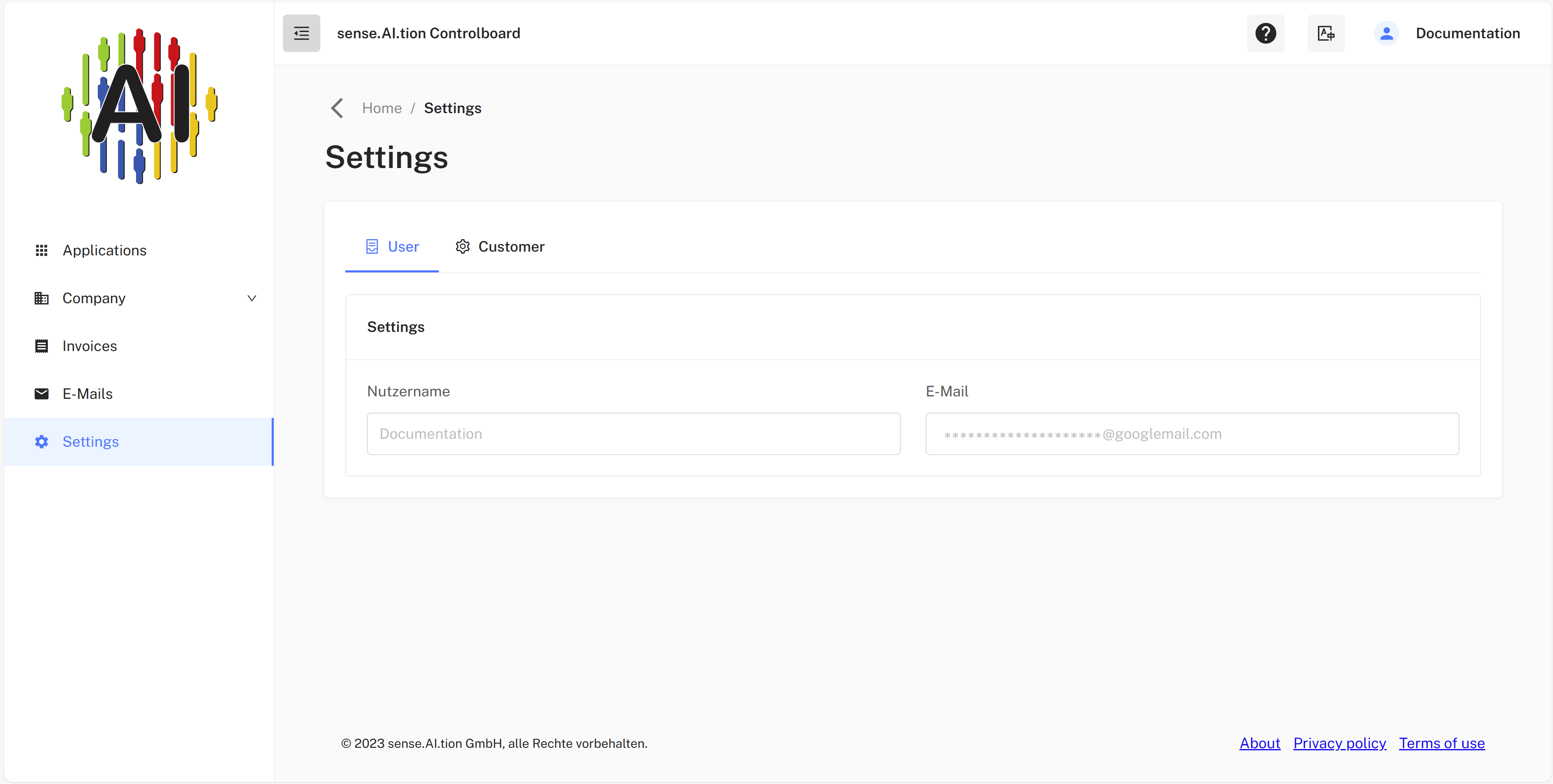
Task: Open the Documentation user account name
Action: 1467,33
